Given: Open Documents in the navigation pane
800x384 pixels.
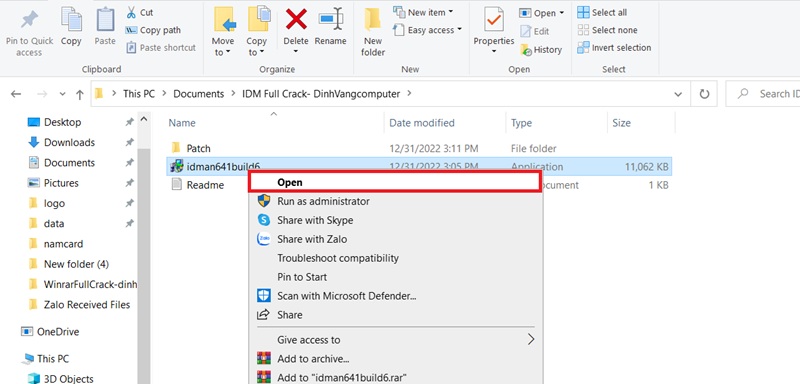Looking at the screenshot, I should click(x=69, y=163).
